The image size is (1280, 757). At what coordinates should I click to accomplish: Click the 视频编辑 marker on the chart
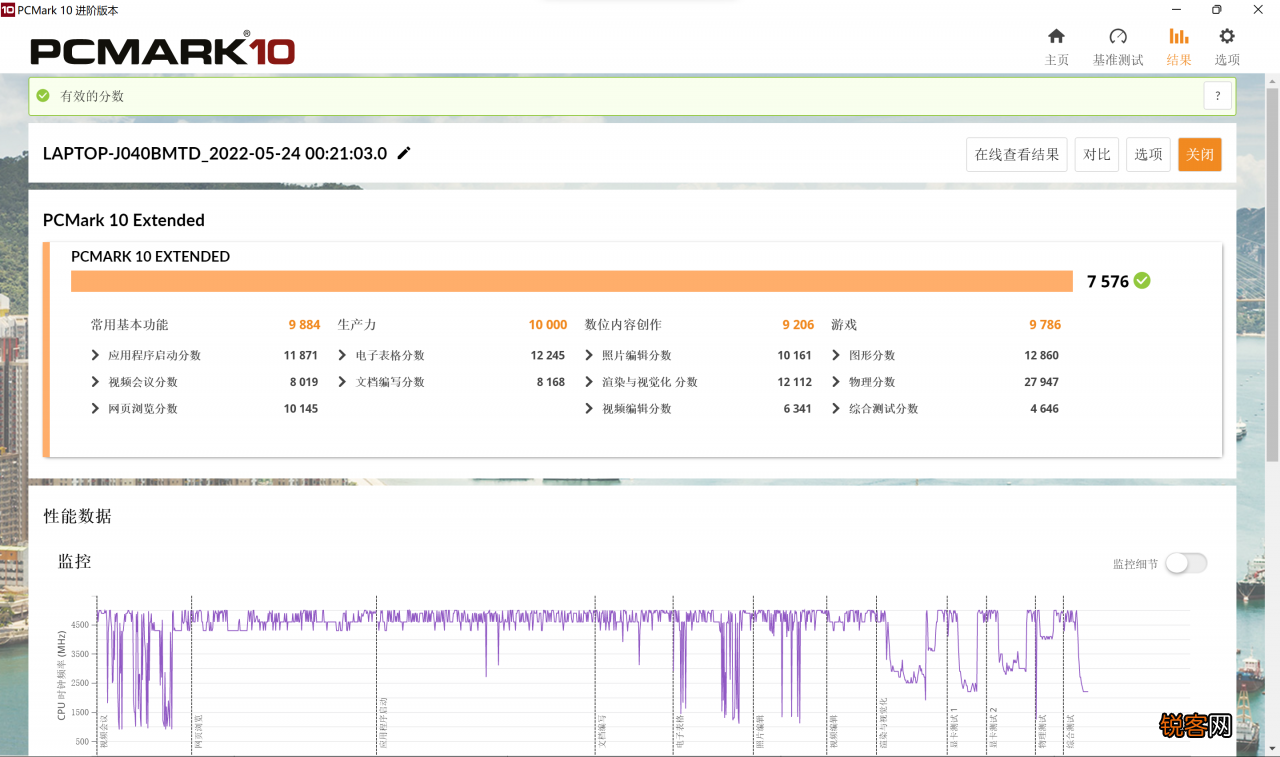point(833,731)
